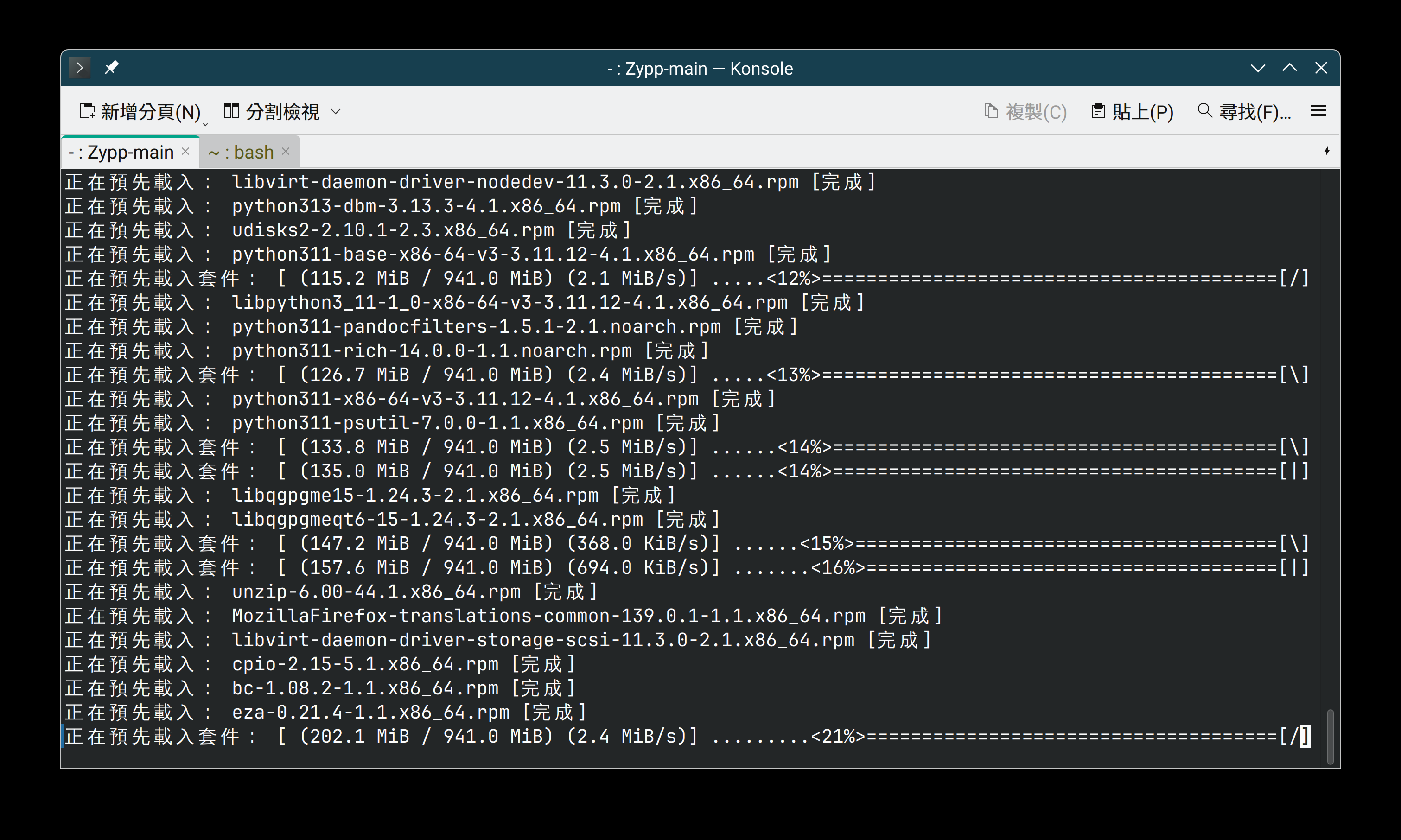The image size is (1401, 840).
Task: Switch to the Zypp-main tab
Action: 122,152
